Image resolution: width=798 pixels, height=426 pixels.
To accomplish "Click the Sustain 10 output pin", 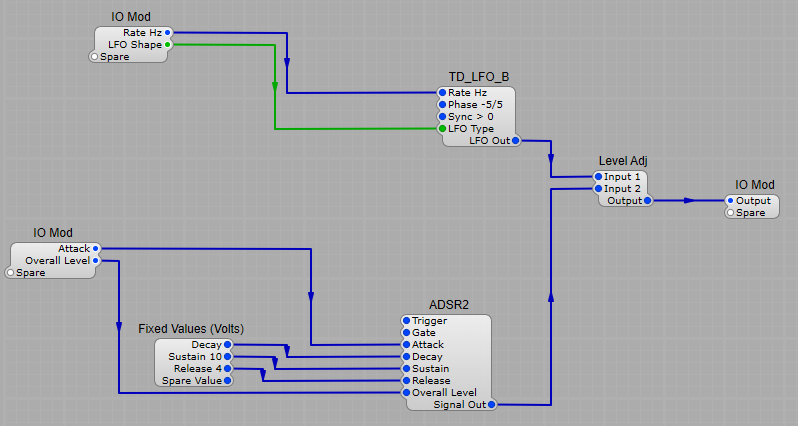I will [x=228, y=356].
